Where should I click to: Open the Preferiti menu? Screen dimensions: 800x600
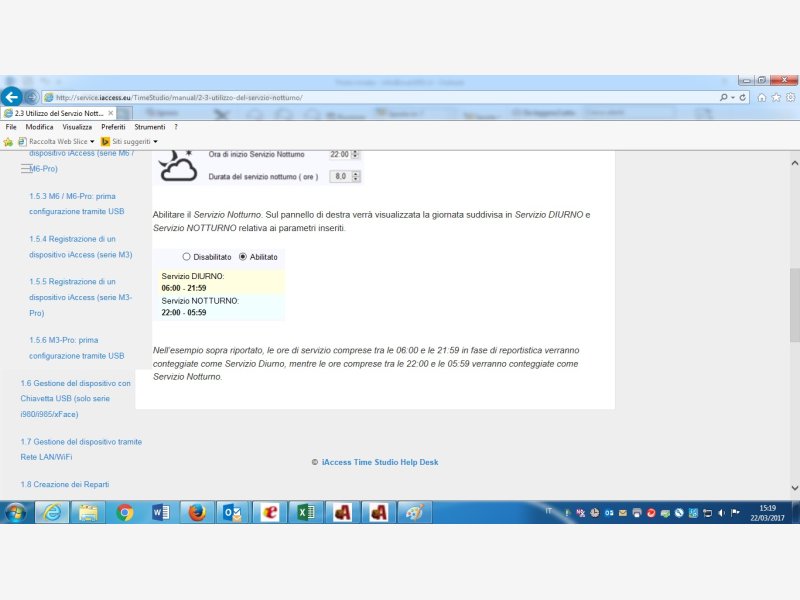point(113,127)
